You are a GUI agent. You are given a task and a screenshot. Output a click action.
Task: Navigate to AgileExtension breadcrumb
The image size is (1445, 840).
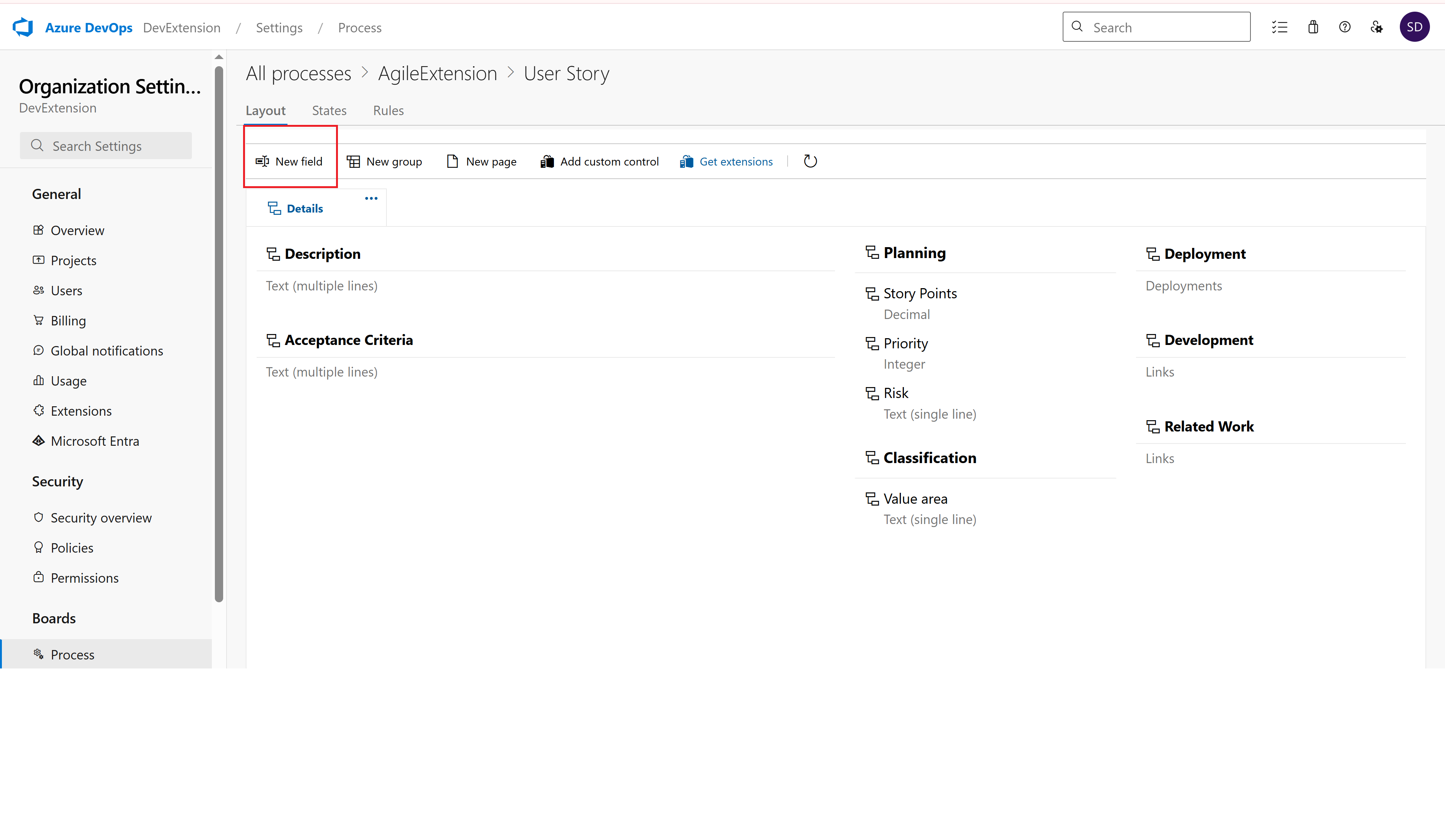(437, 73)
